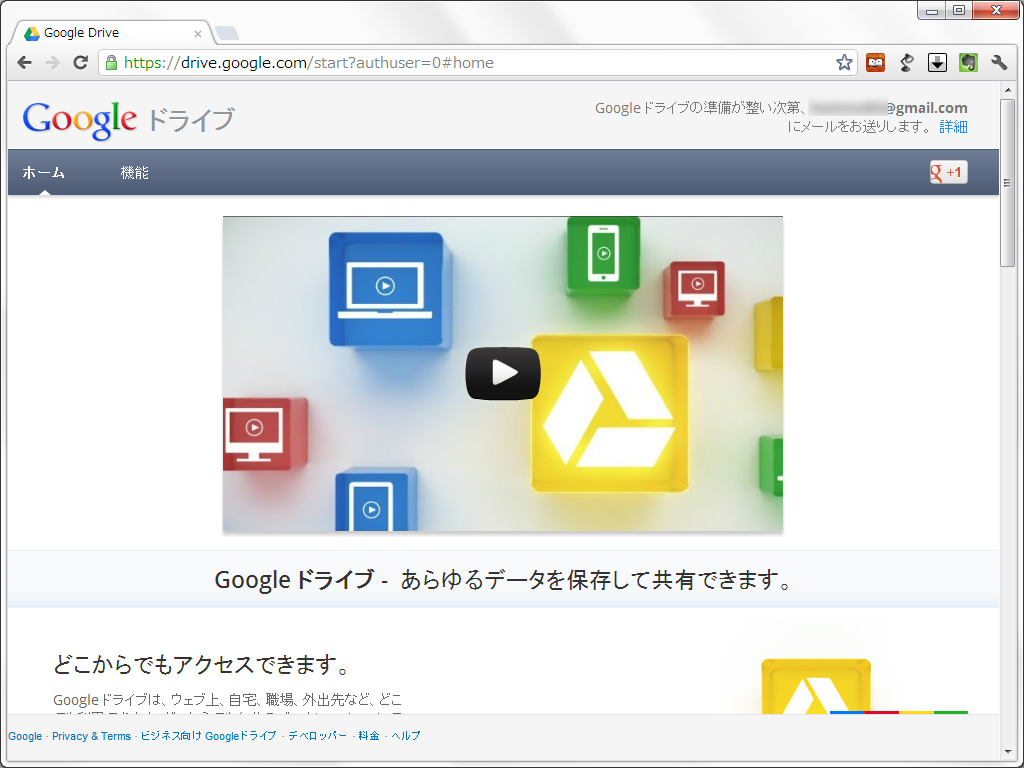Toggle the bookmark star for this page

845,62
